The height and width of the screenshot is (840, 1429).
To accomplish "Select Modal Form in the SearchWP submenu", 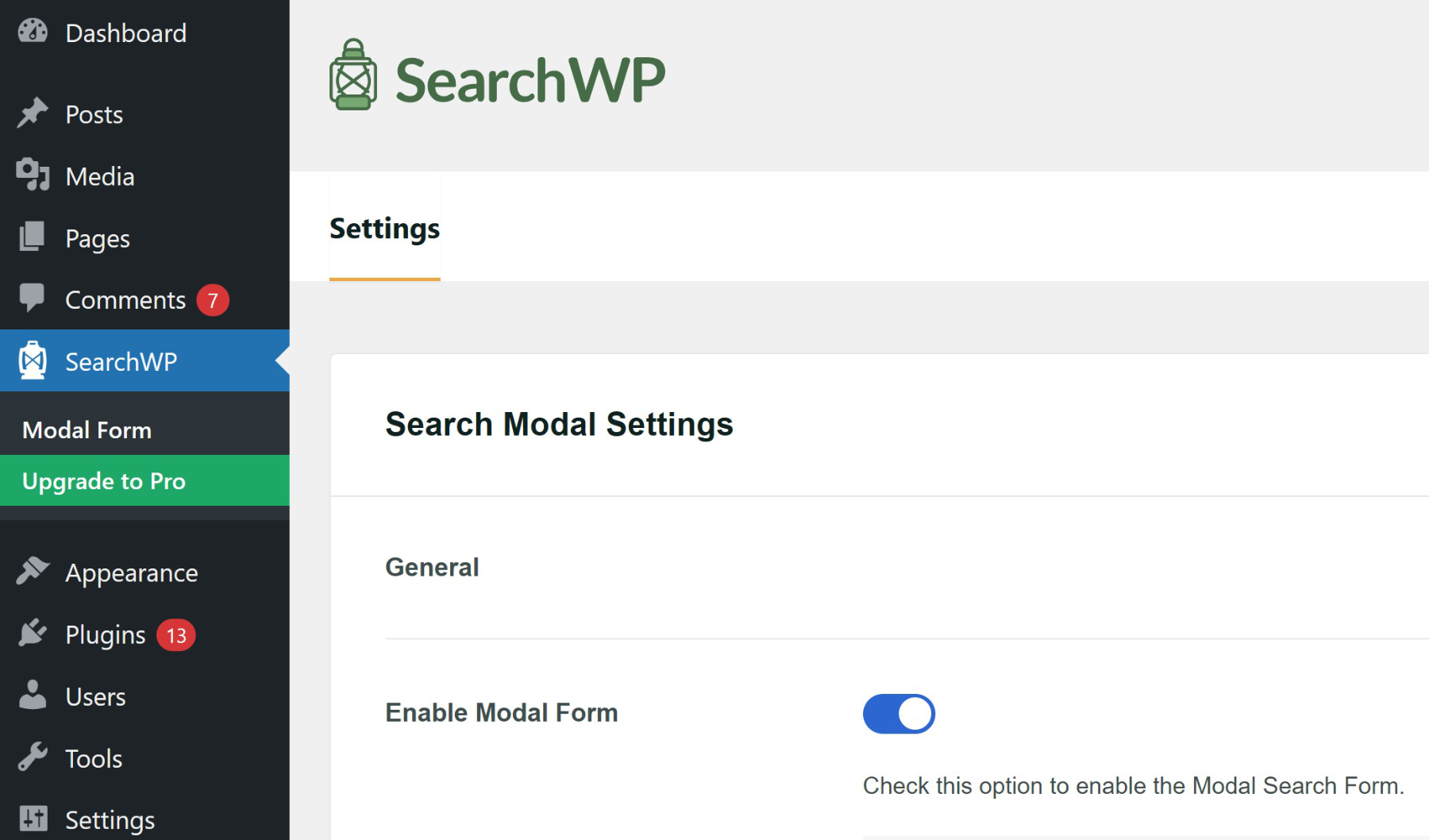I will point(87,430).
